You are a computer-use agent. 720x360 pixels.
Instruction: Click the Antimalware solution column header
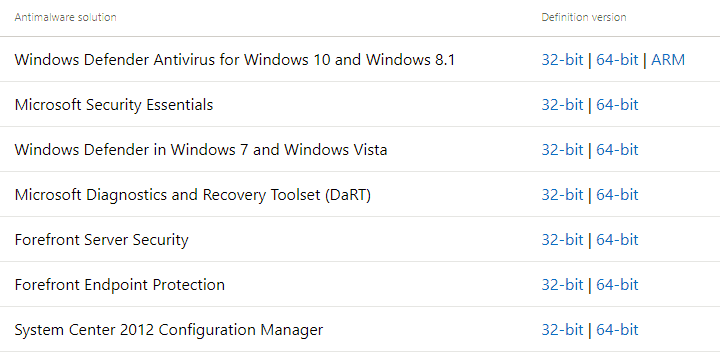point(65,17)
